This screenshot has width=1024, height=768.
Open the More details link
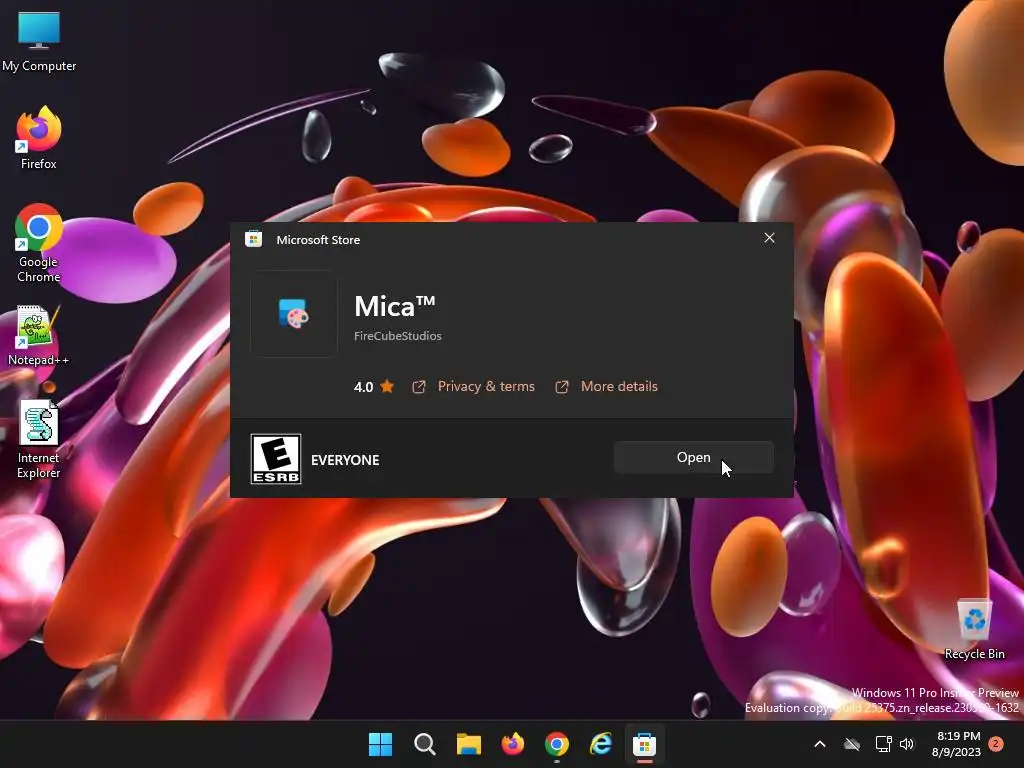(x=619, y=387)
